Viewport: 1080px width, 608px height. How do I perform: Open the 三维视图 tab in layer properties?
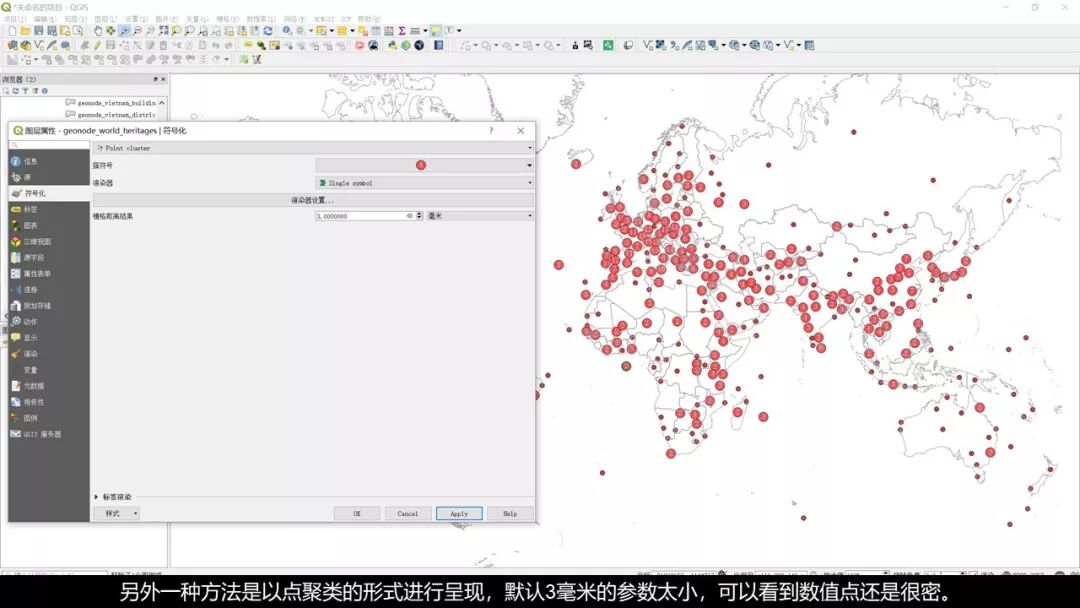[49, 242]
